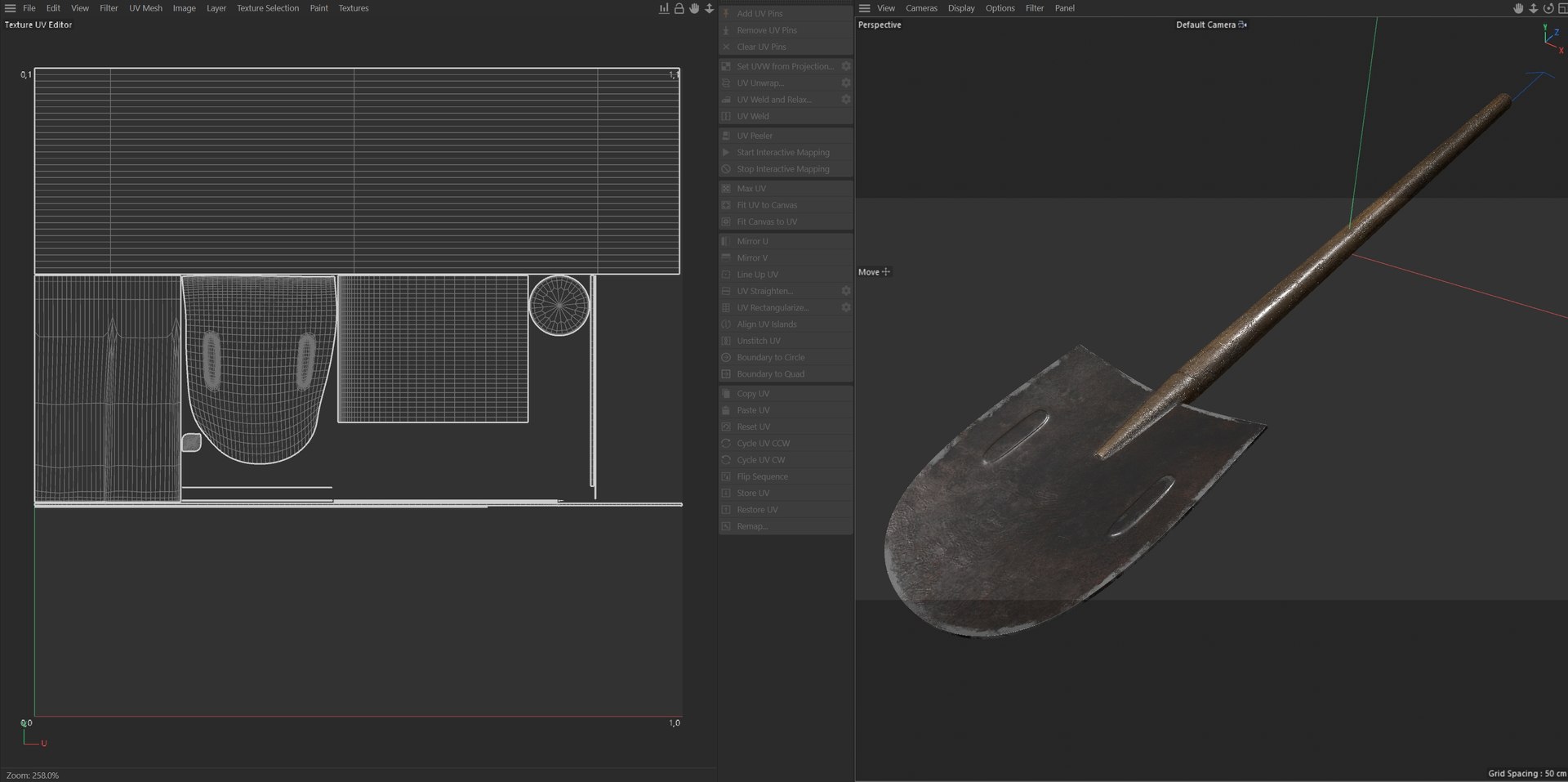Open the settings gear for UV Weld and Relax
Image resolution: width=1568 pixels, height=782 pixels.
pos(846,99)
